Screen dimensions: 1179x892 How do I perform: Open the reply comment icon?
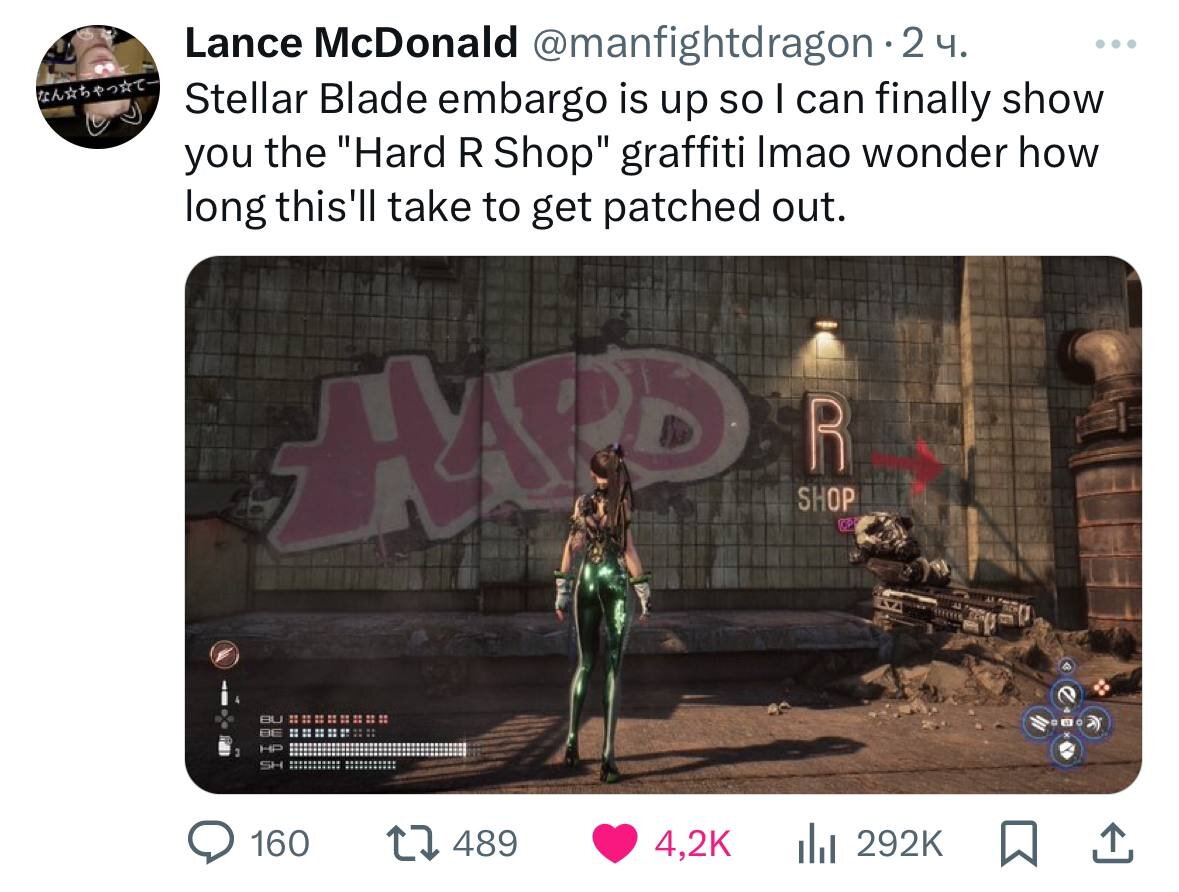(x=211, y=842)
